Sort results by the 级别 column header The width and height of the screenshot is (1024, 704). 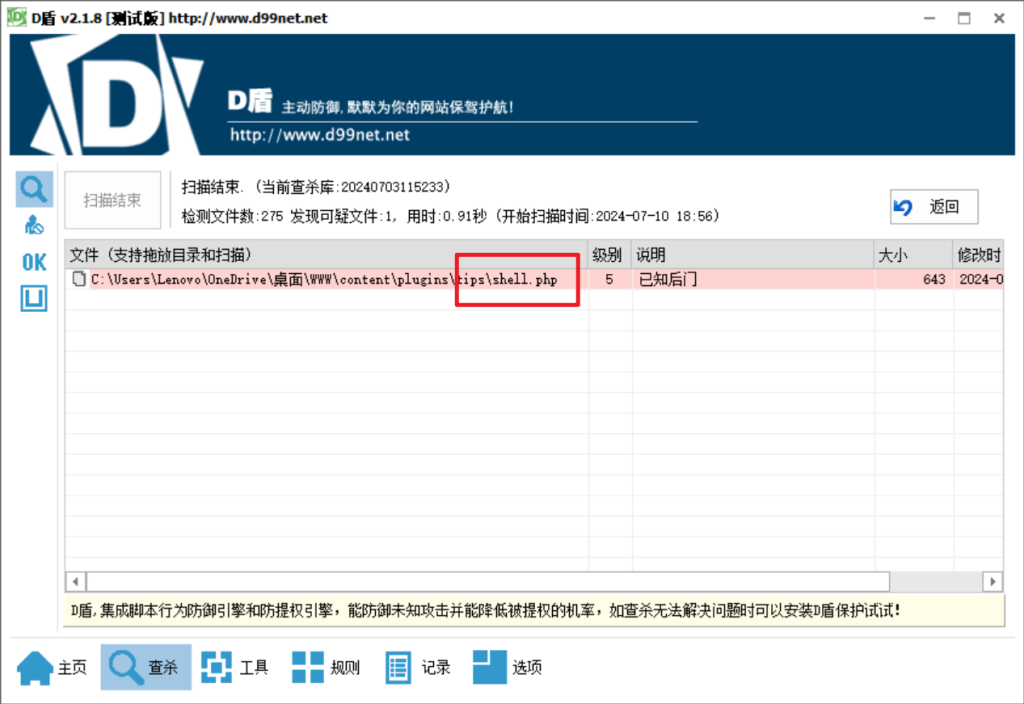[608, 255]
